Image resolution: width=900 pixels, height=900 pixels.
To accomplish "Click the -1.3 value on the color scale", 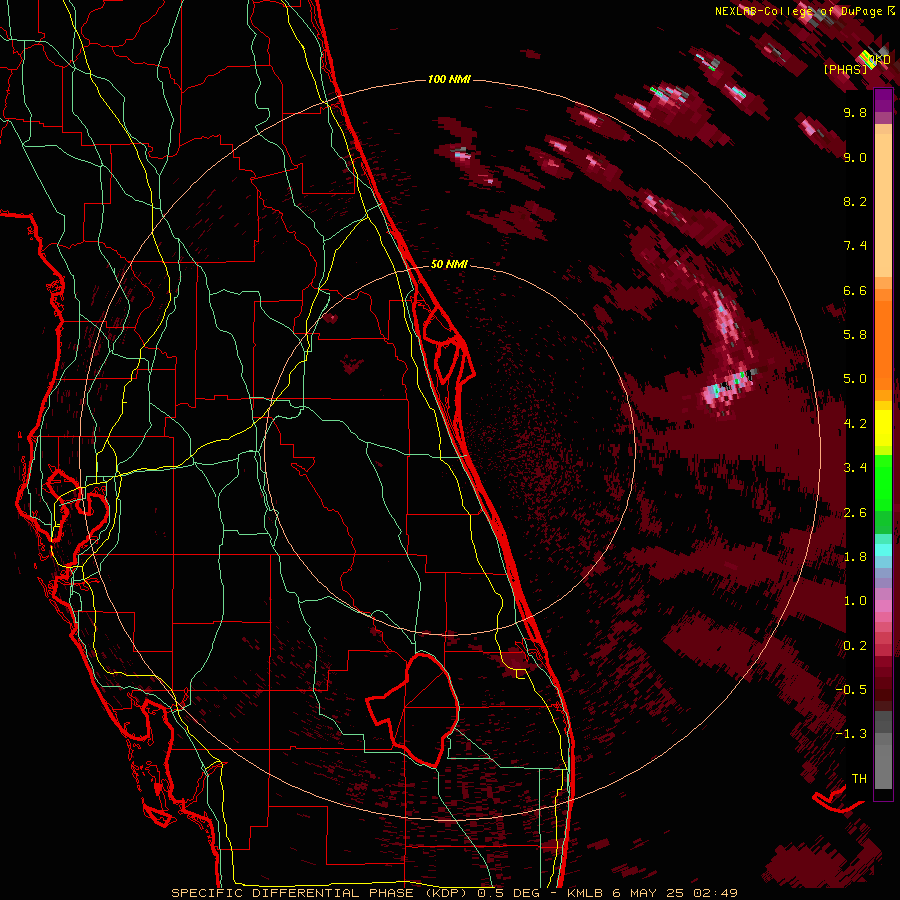I will (851, 734).
